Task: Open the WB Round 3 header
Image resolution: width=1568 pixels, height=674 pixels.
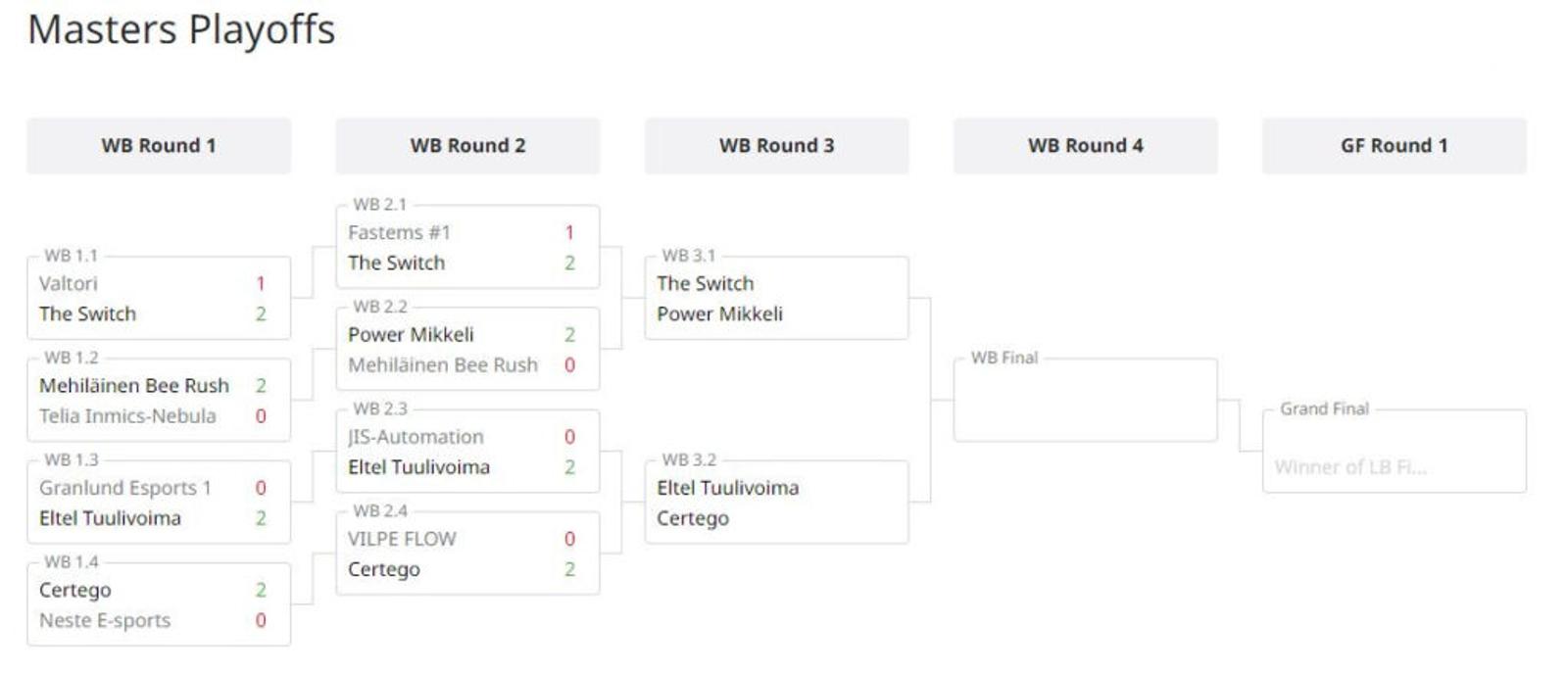Action: pos(776,146)
